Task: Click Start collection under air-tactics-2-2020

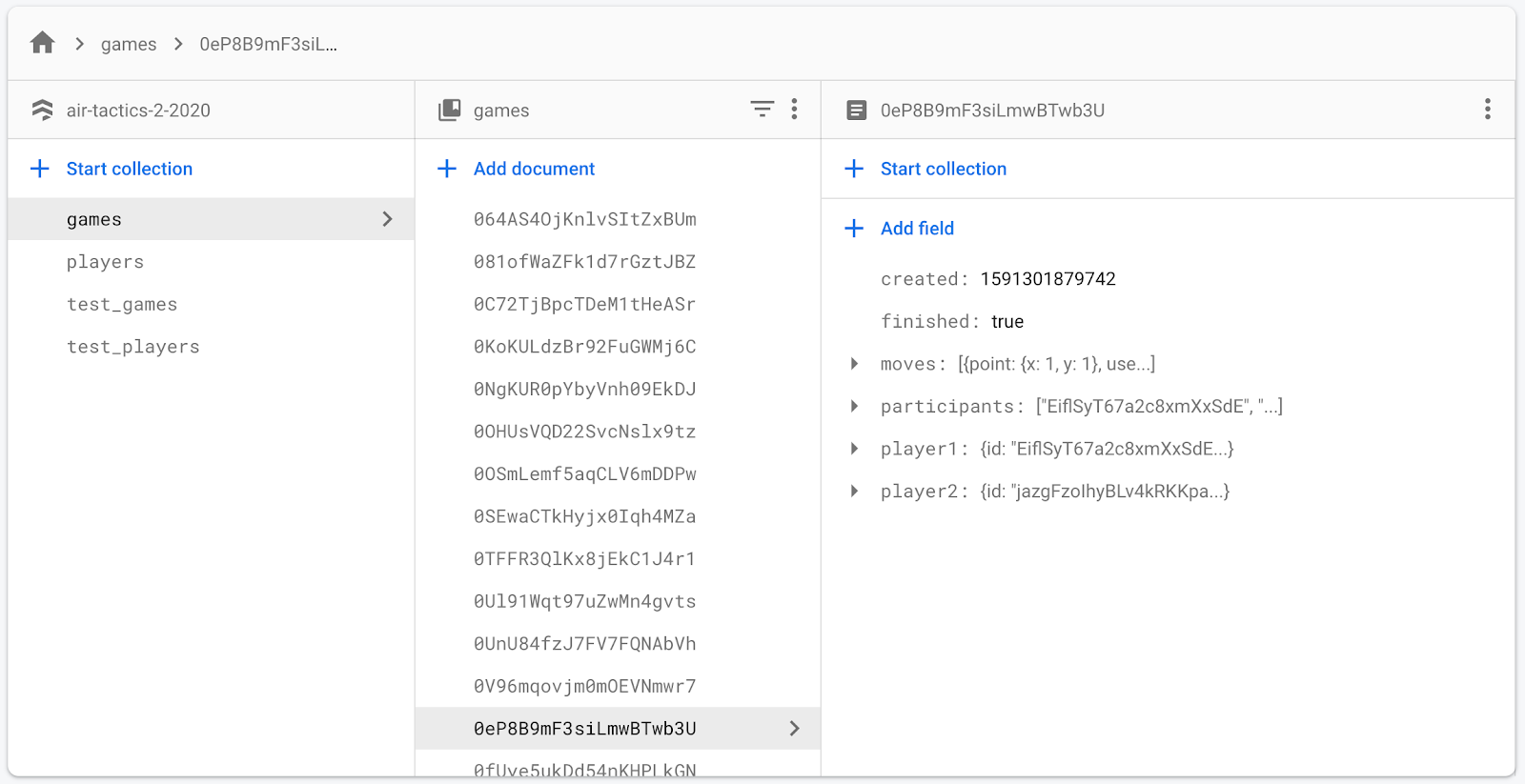Action: click(x=129, y=169)
